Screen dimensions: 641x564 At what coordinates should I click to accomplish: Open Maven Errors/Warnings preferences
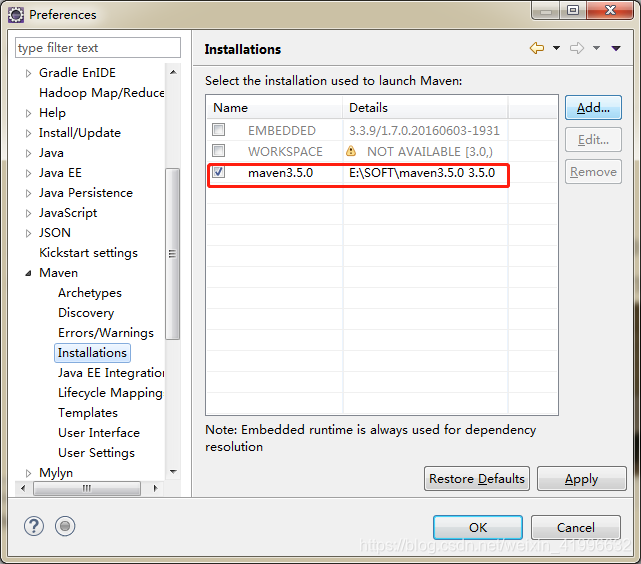tap(106, 333)
